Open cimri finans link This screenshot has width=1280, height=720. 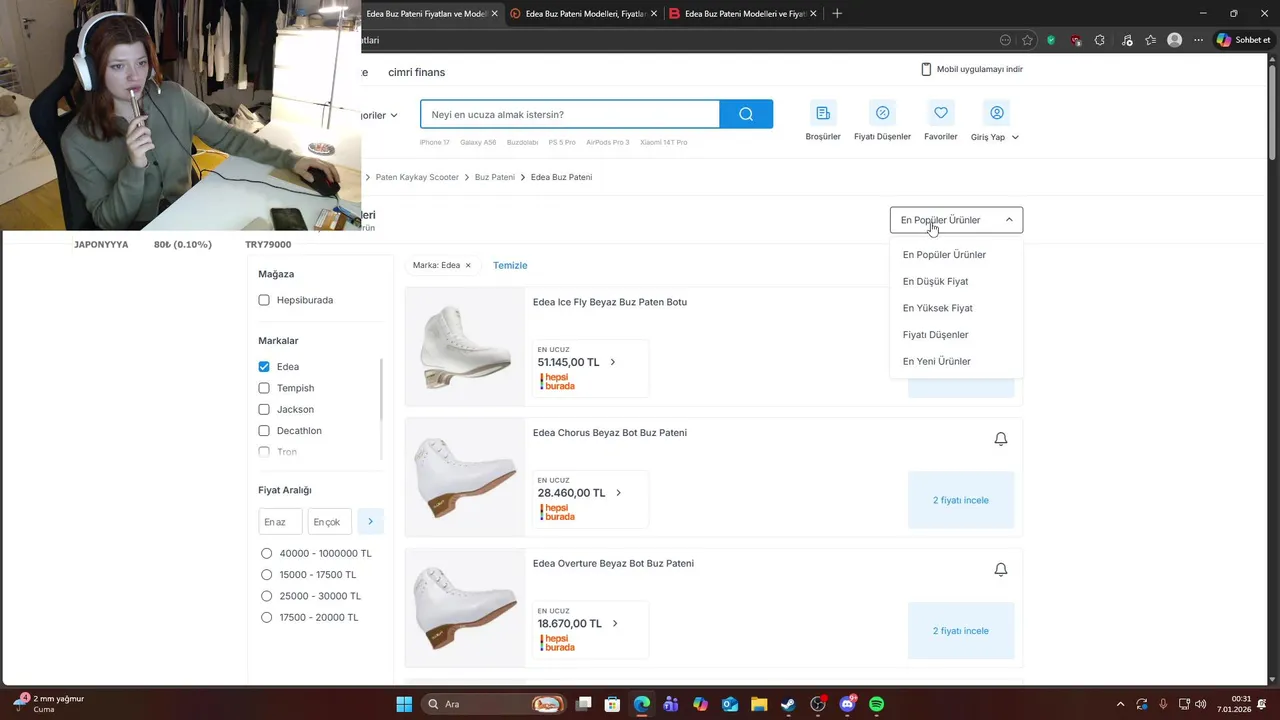click(x=416, y=72)
